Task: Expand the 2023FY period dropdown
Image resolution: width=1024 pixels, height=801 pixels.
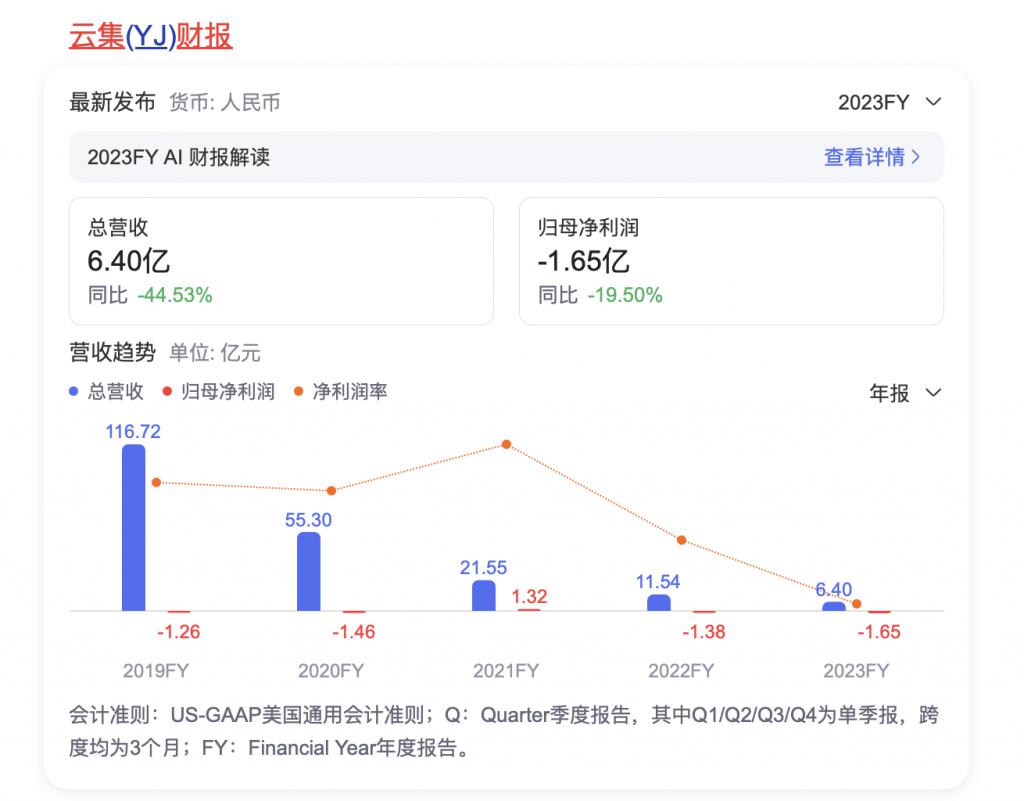Action: tap(889, 102)
